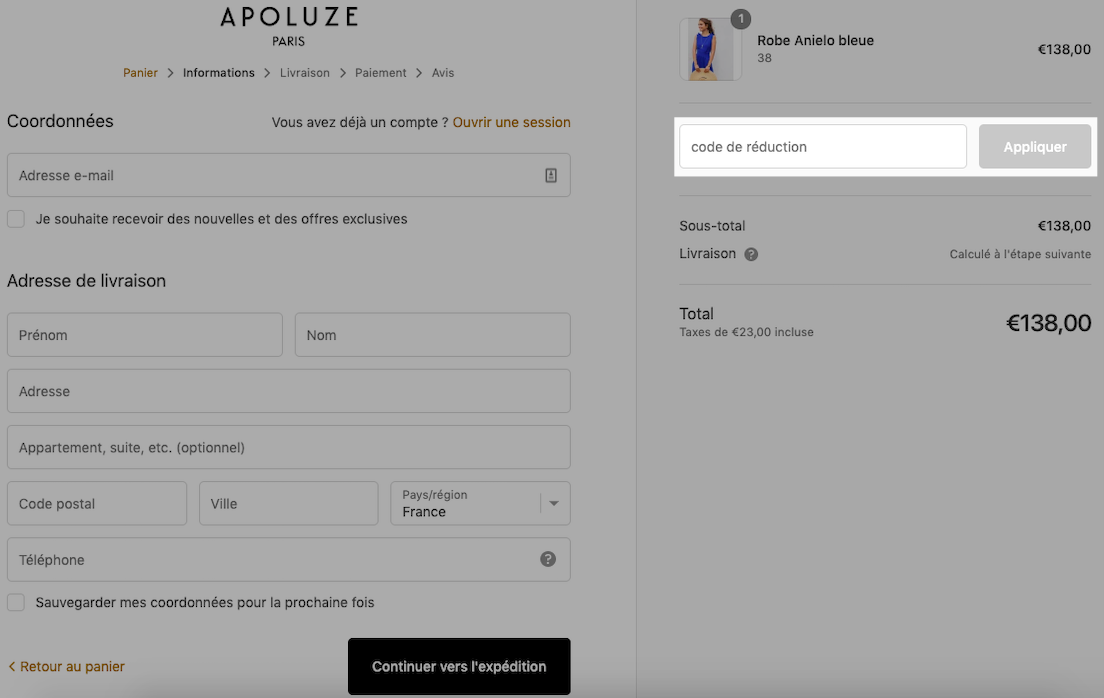The width and height of the screenshot is (1104, 698).
Task: Check Sauvegarder mes coordonnées checkbox
Action: tap(15, 602)
